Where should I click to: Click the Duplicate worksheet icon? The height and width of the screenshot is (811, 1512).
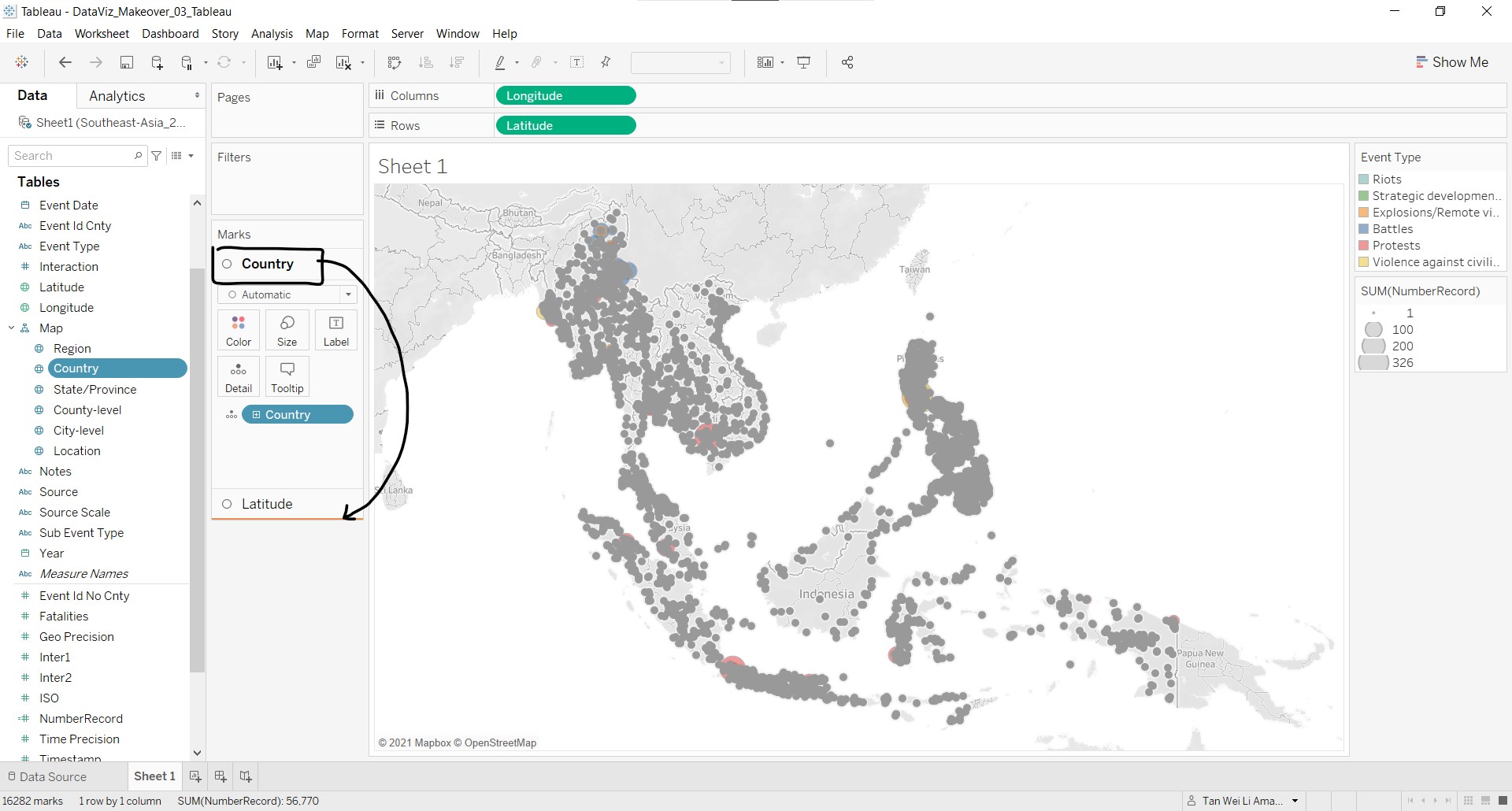(313, 63)
